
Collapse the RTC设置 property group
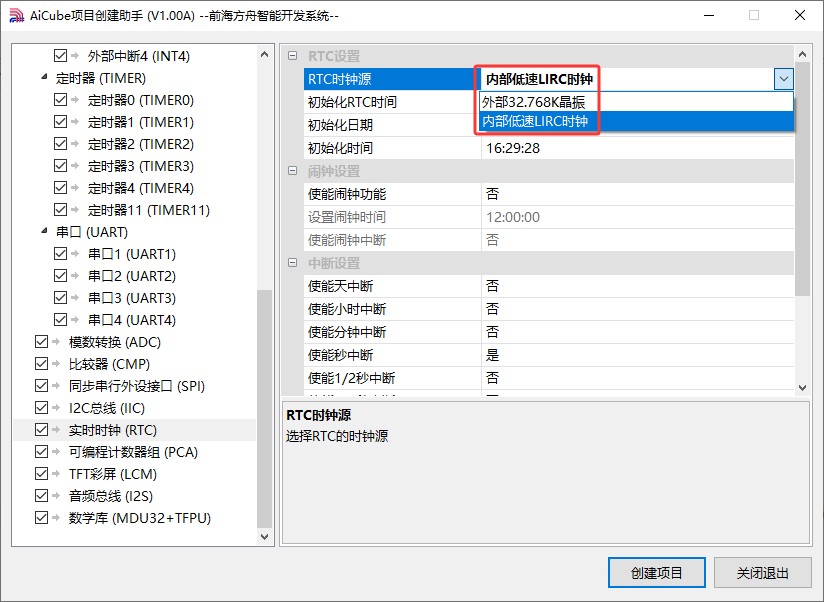[x=293, y=56]
